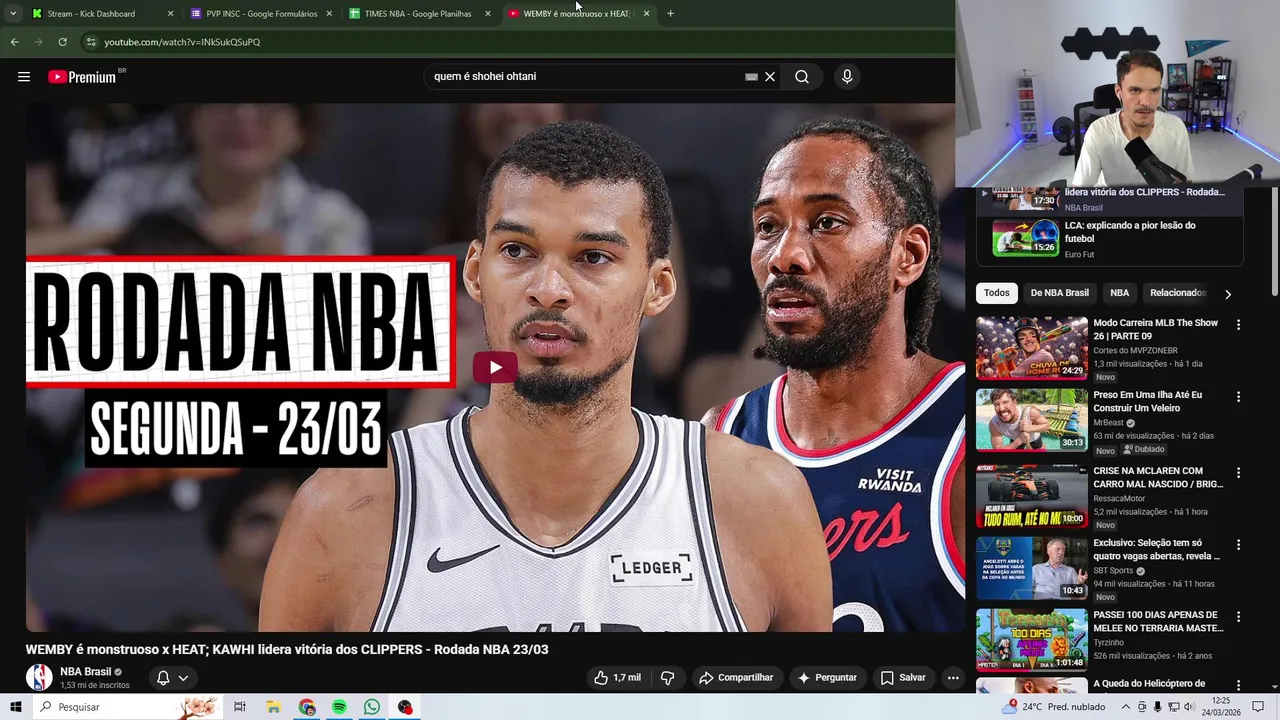Open the MrBeast channel name

(x=1108, y=423)
